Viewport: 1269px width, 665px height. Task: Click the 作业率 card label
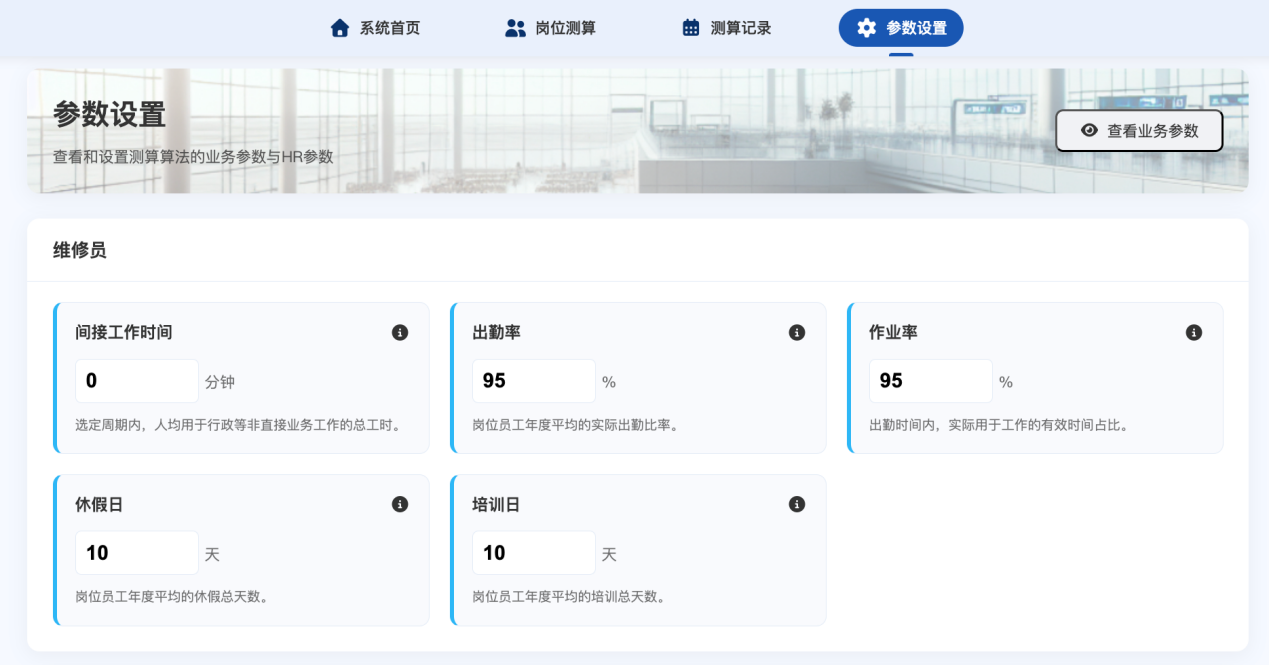pos(893,333)
